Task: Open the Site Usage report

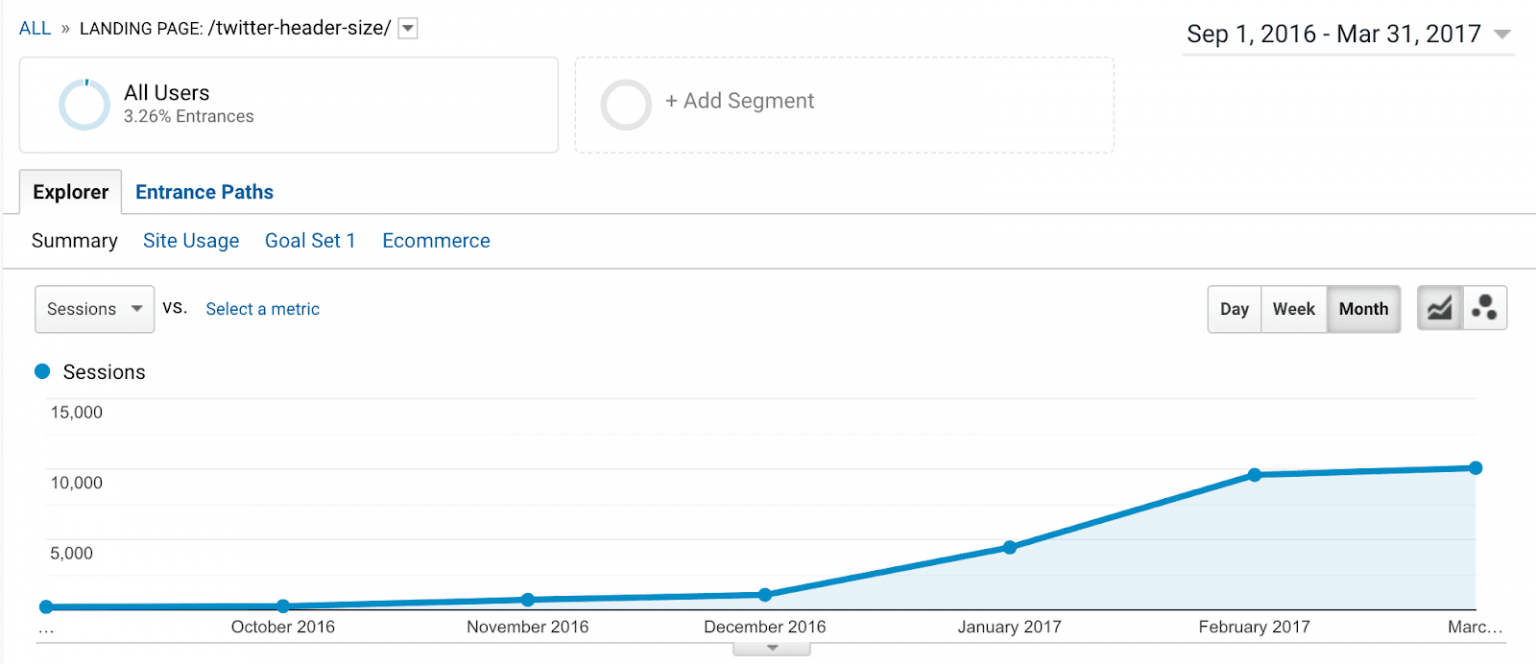Action: click(x=191, y=240)
